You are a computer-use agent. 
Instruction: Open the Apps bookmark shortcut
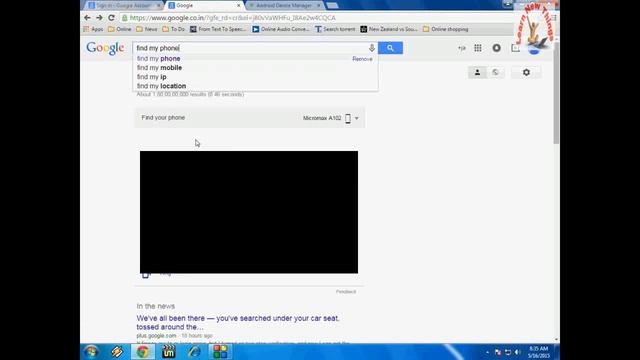point(93,29)
